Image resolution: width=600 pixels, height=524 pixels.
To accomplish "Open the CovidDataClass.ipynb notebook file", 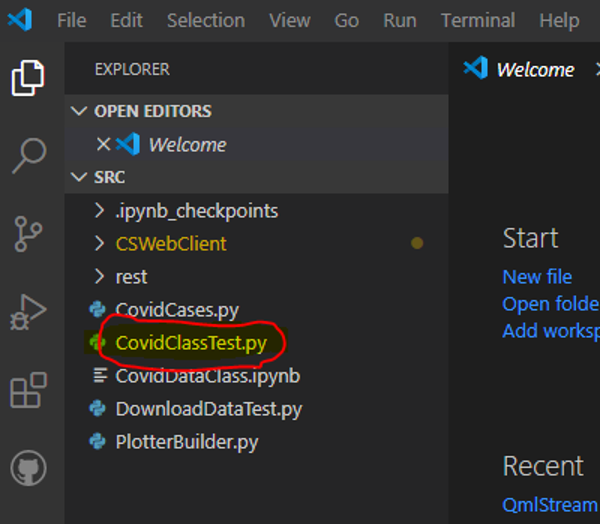I will 207,376.
